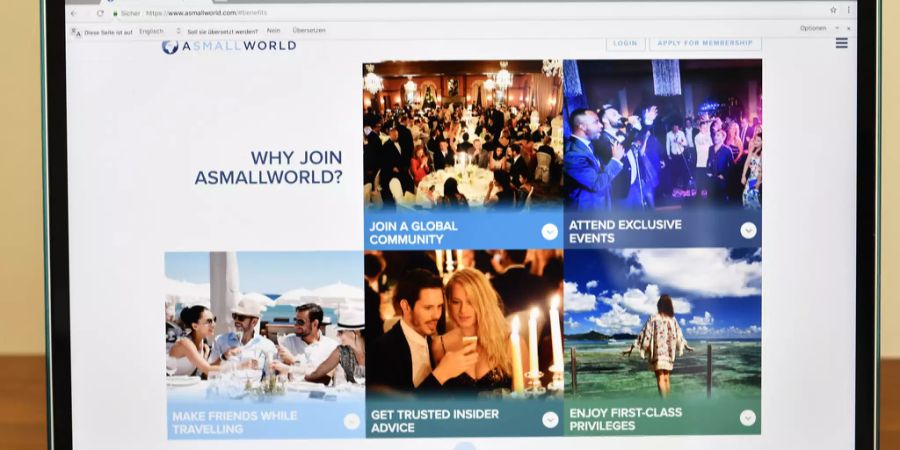Open the candlelit couple insider advice photo
Screen dimensions: 900x450
click(464, 323)
